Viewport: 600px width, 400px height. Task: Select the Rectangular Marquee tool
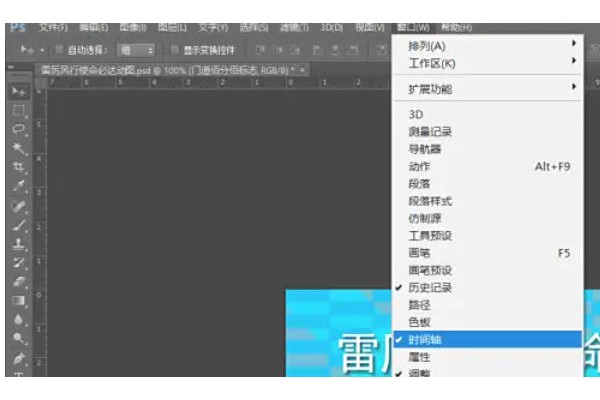click(x=18, y=110)
